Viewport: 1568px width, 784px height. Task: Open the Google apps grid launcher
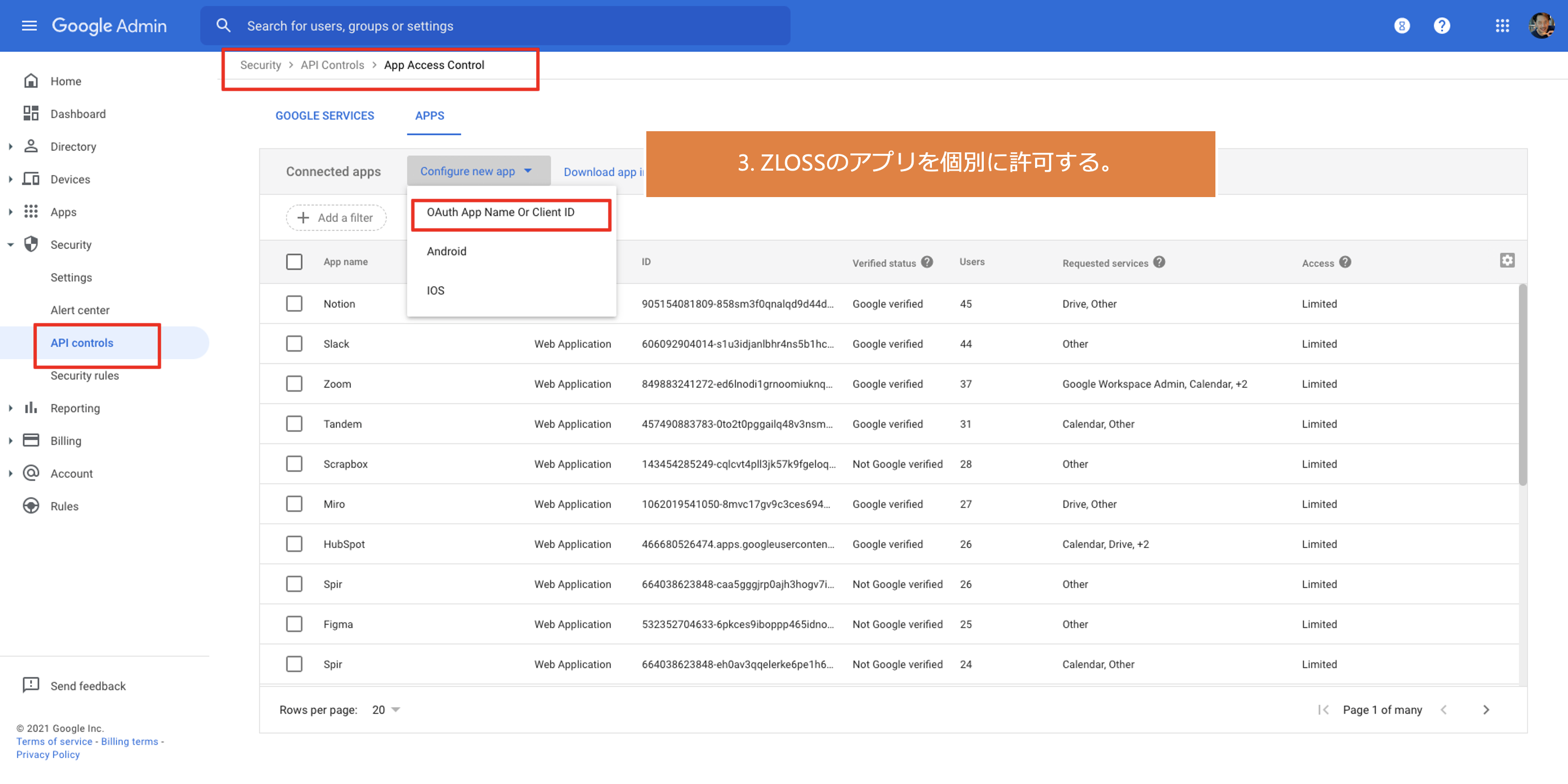[x=1502, y=25]
